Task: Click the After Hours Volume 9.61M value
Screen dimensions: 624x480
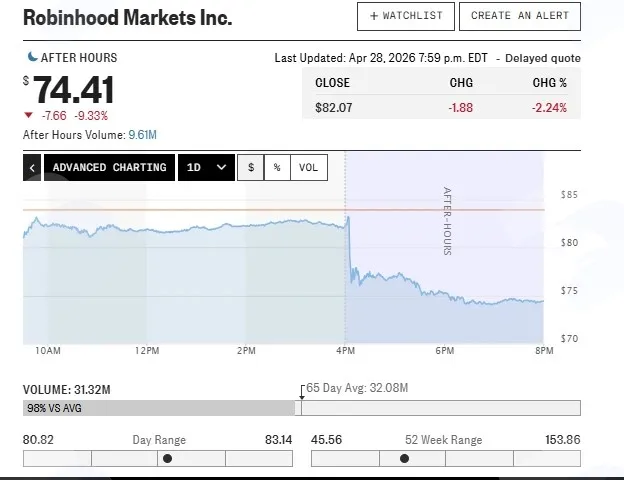Action: (142, 135)
